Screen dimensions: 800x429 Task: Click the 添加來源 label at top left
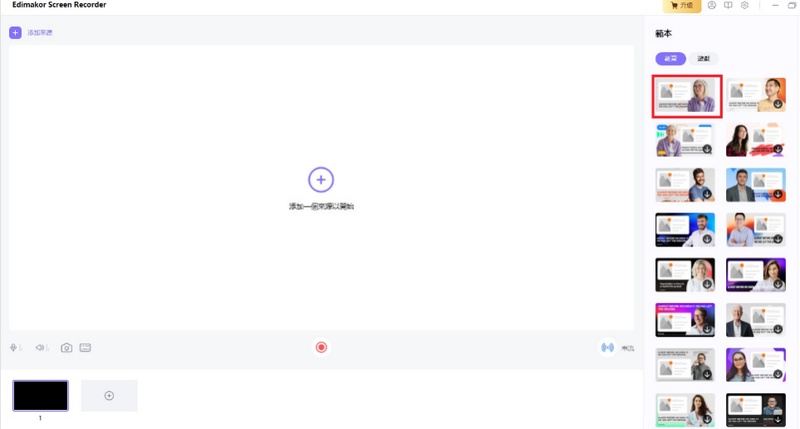pos(40,33)
